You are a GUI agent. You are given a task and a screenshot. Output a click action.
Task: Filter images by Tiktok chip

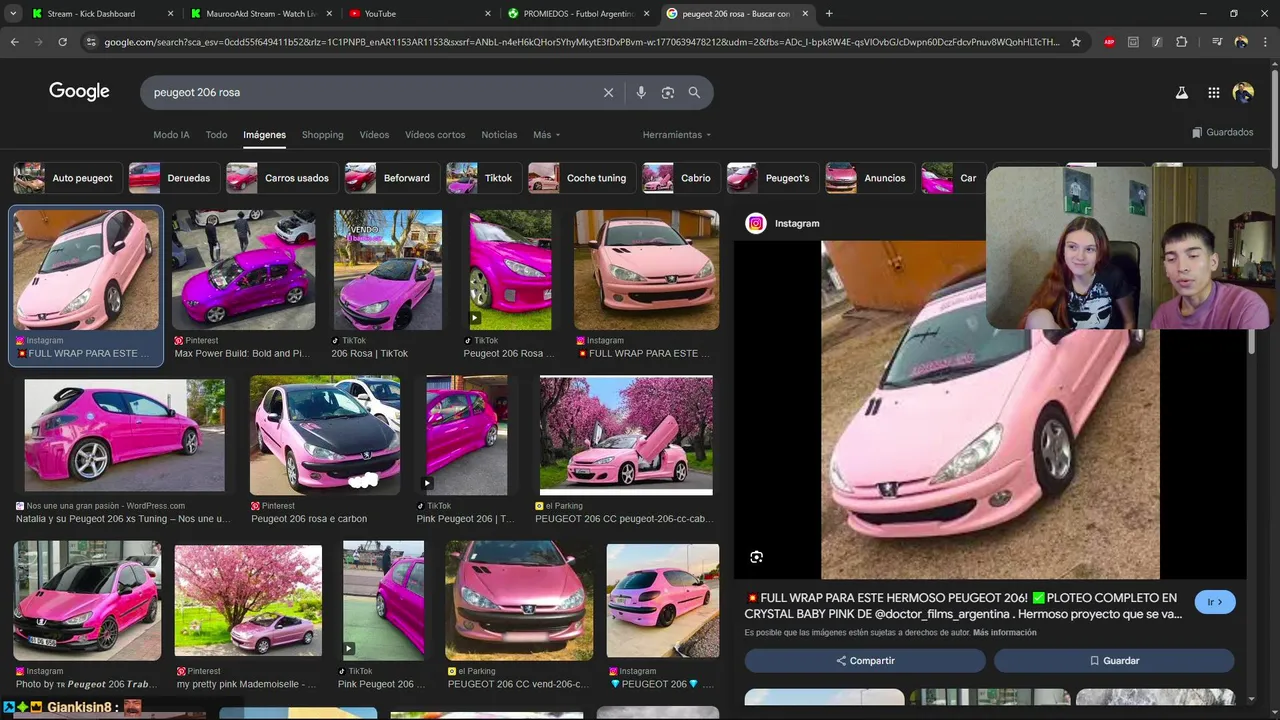point(484,178)
